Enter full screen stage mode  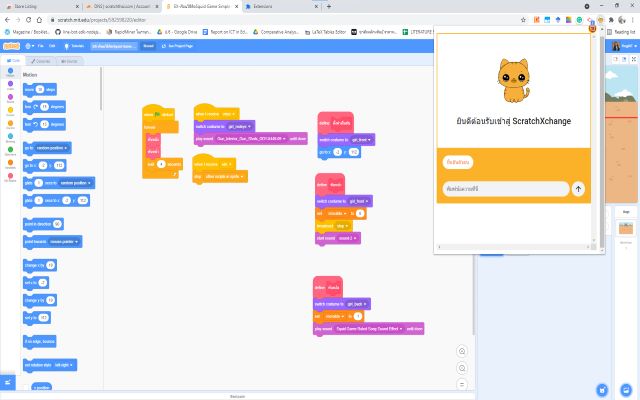pos(633,60)
